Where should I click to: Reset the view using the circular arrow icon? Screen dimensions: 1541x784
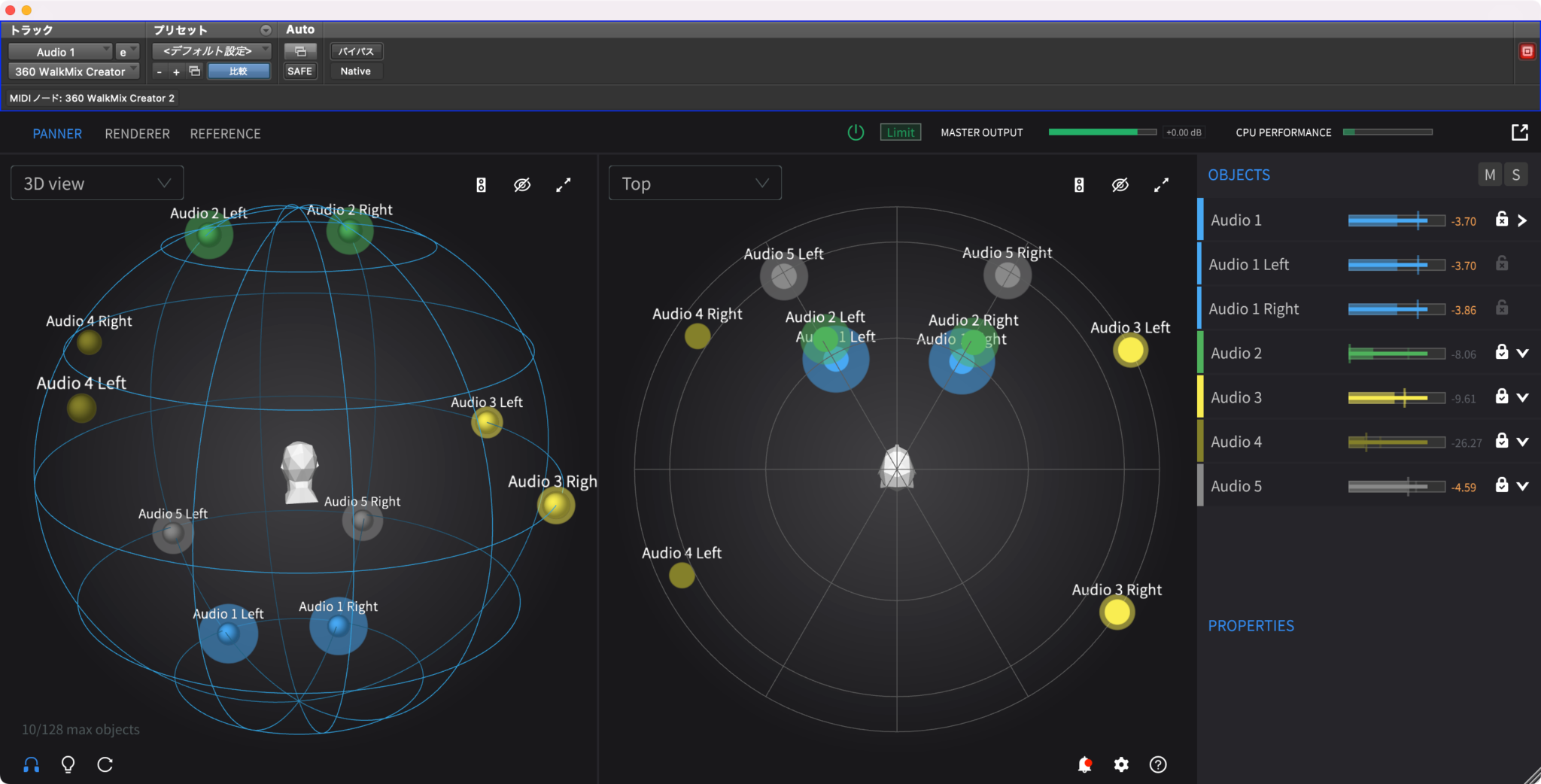(x=105, y=764)
